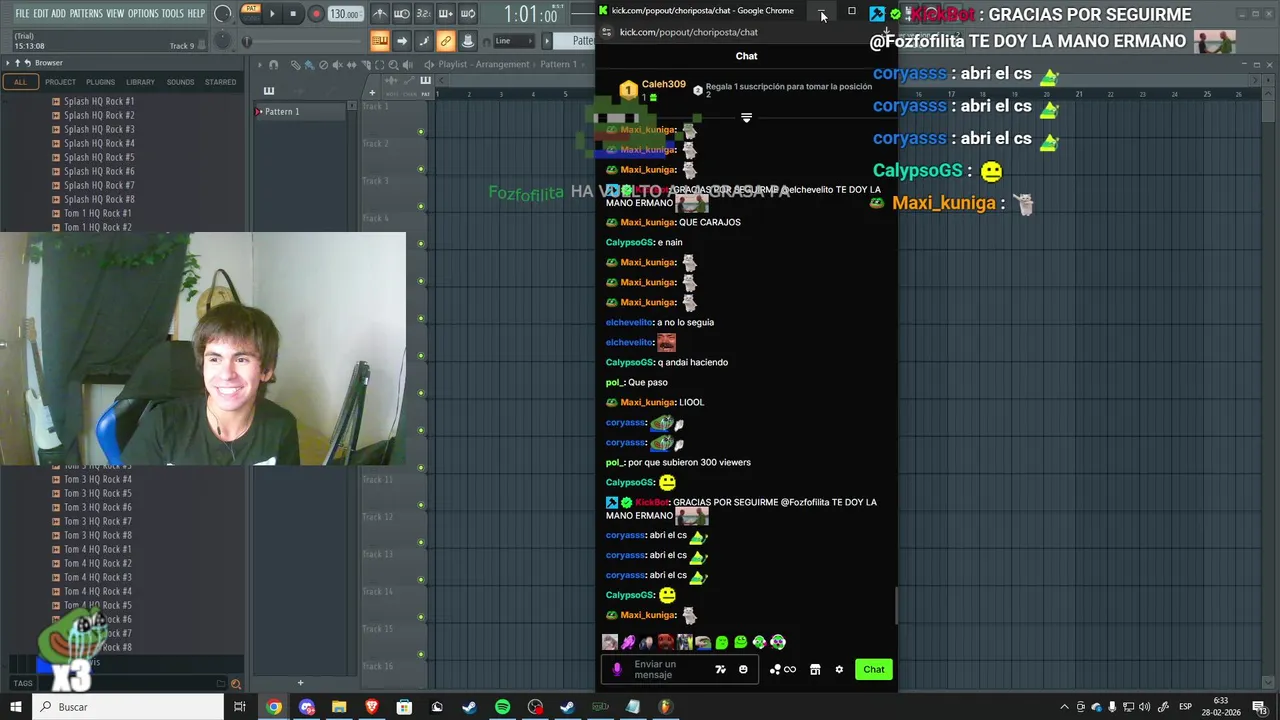The width and height of the screenshot is (1280, 720).
Task: Select the PROJECT browser tab
Action: tap(60, 82)
